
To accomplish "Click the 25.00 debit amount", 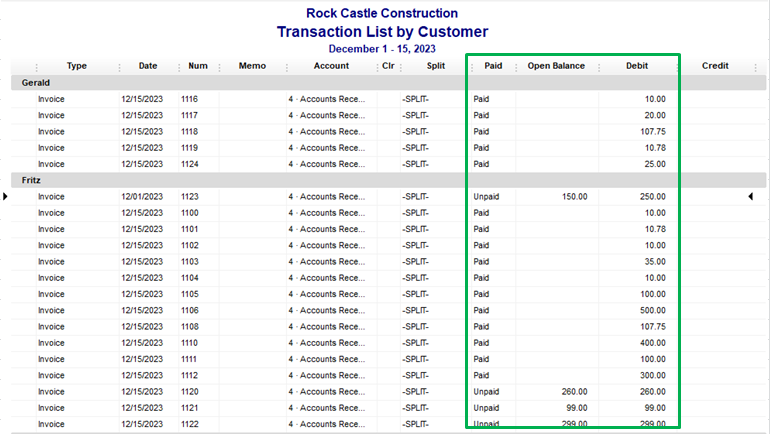I will pyautogui.click(x=655, y=164).
